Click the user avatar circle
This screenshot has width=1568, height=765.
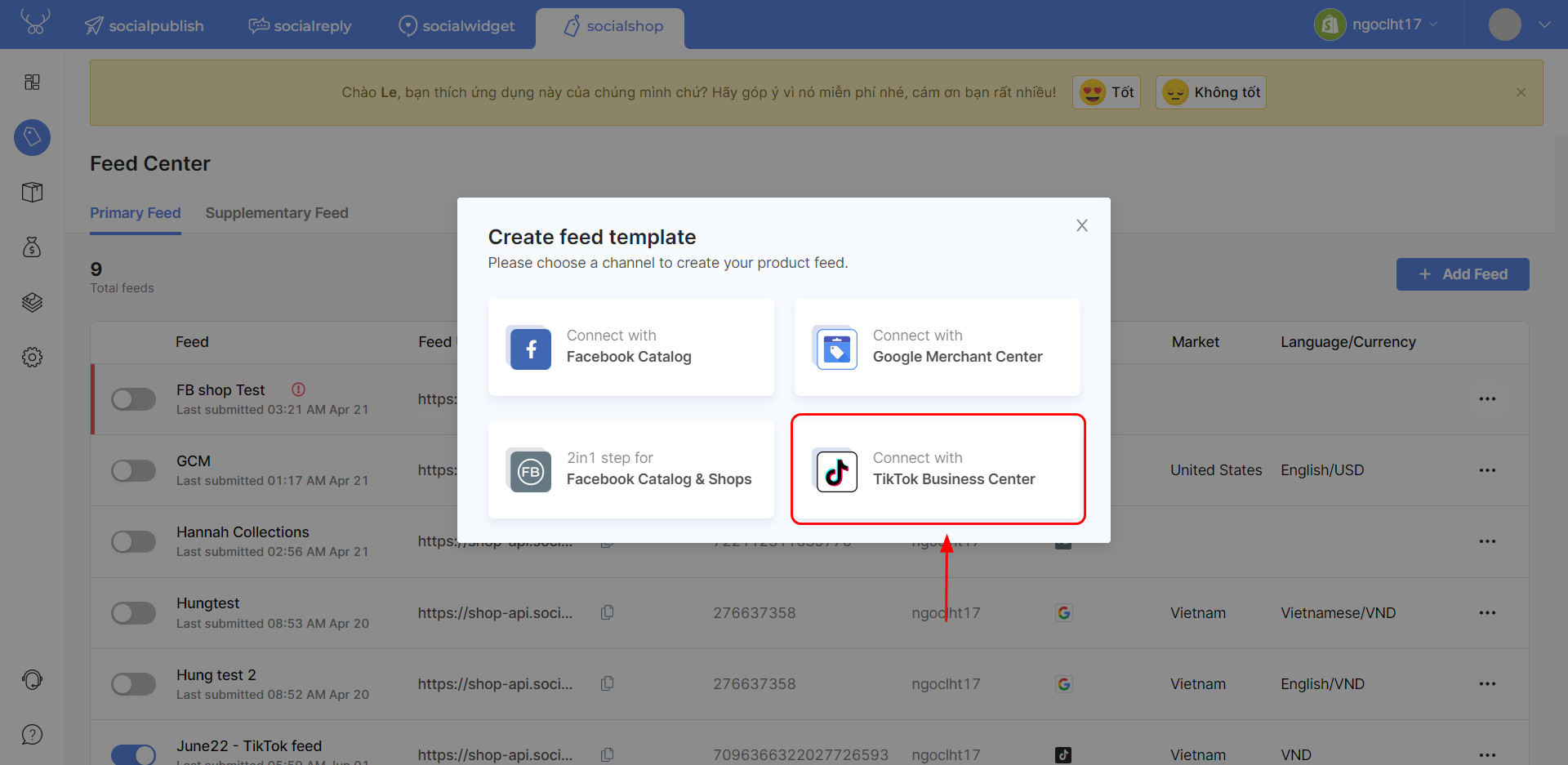point(1505,24)
